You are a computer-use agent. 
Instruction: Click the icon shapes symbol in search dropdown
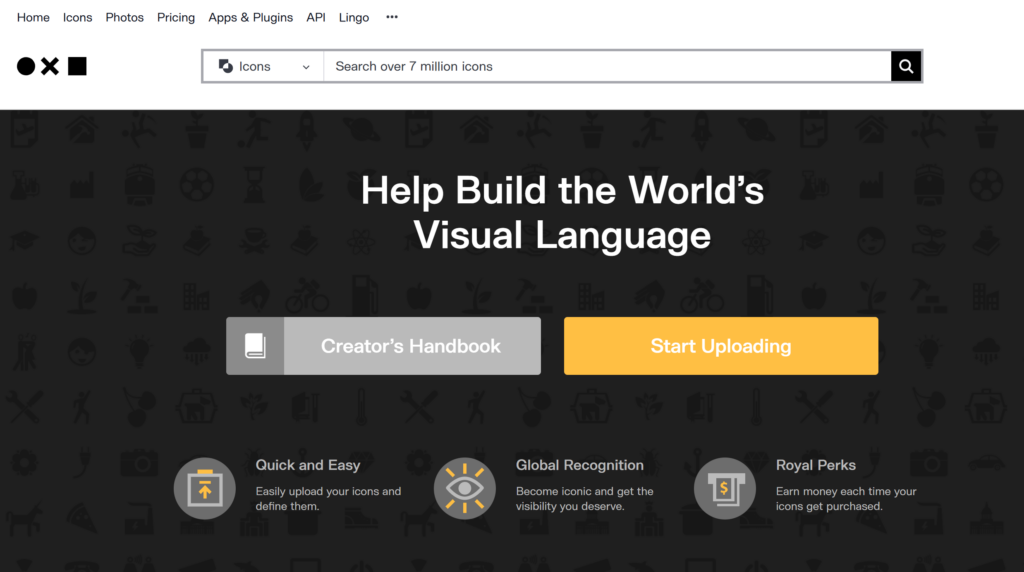pyautogui.click(x=226, y=66)
